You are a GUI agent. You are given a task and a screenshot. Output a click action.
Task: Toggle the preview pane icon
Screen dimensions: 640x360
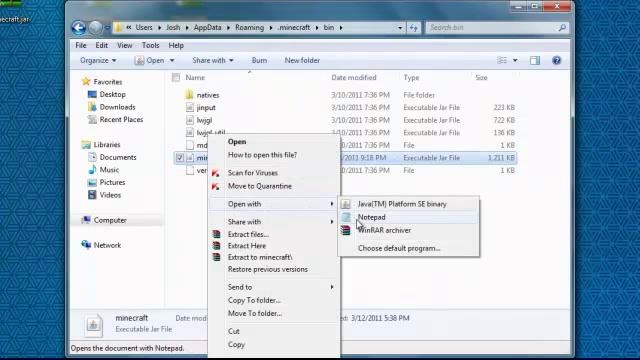535,60
